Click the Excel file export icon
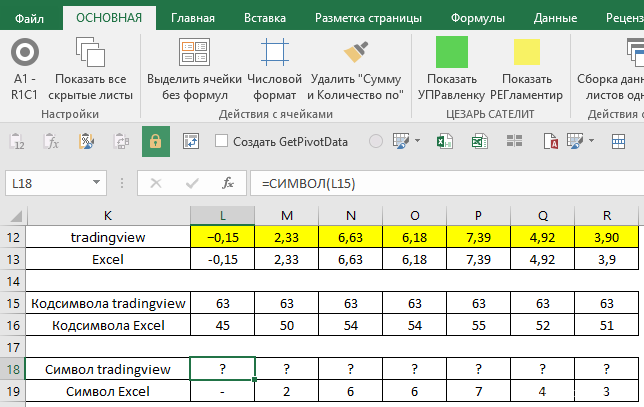Viewport: 644px width, 407px height. [445, 142]
